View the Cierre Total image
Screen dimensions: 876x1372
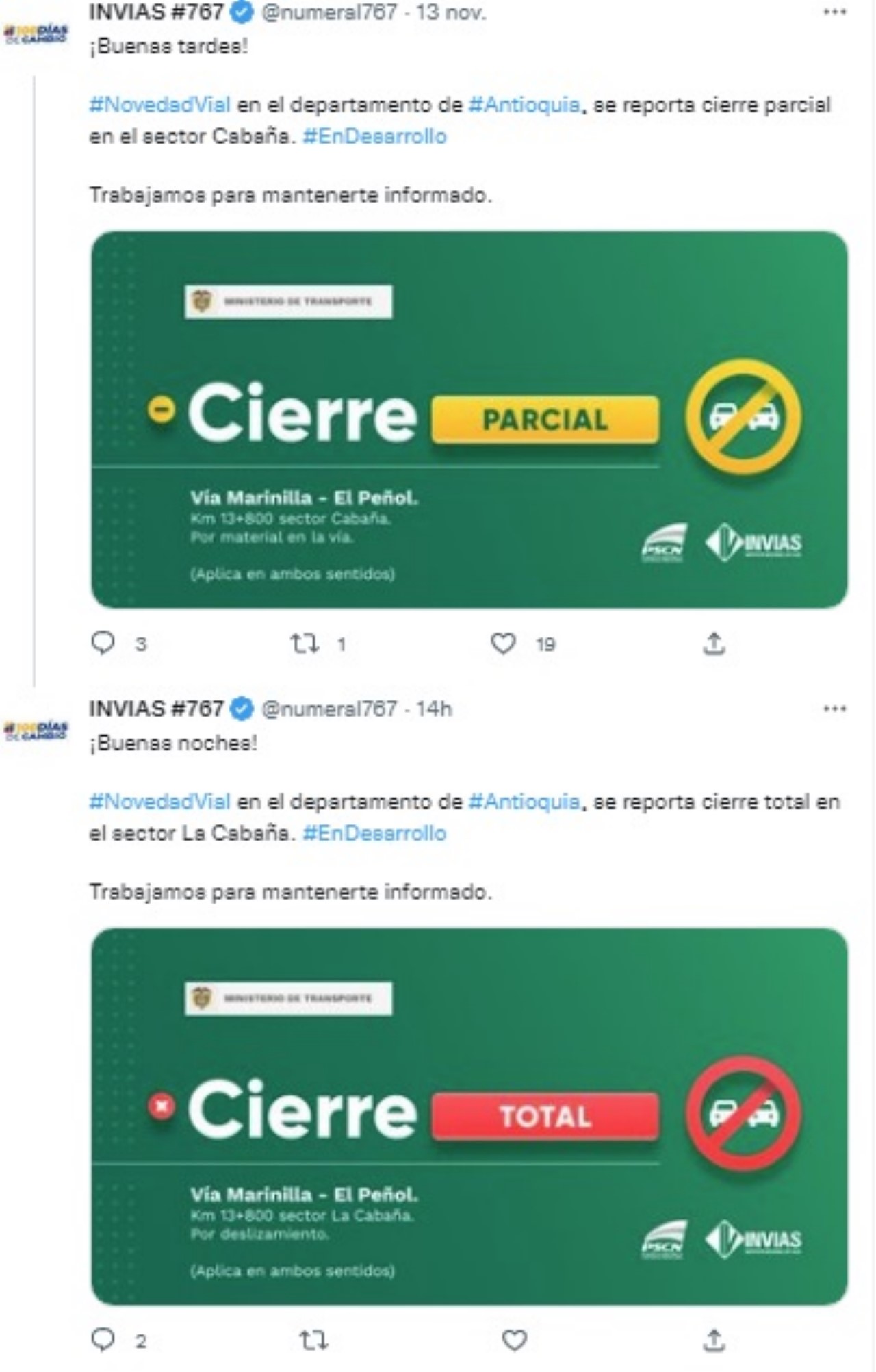469,1117
